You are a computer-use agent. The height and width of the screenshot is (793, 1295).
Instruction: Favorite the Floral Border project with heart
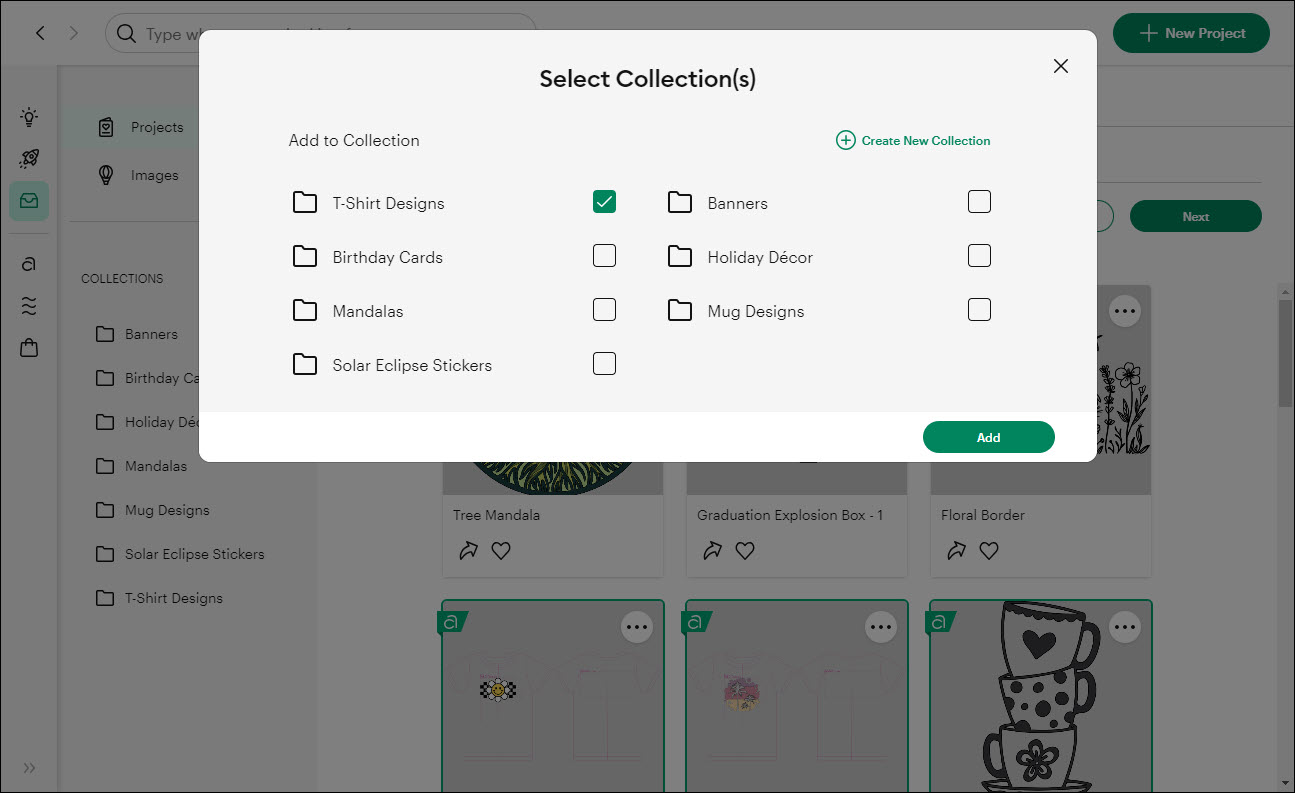(989, 550)
